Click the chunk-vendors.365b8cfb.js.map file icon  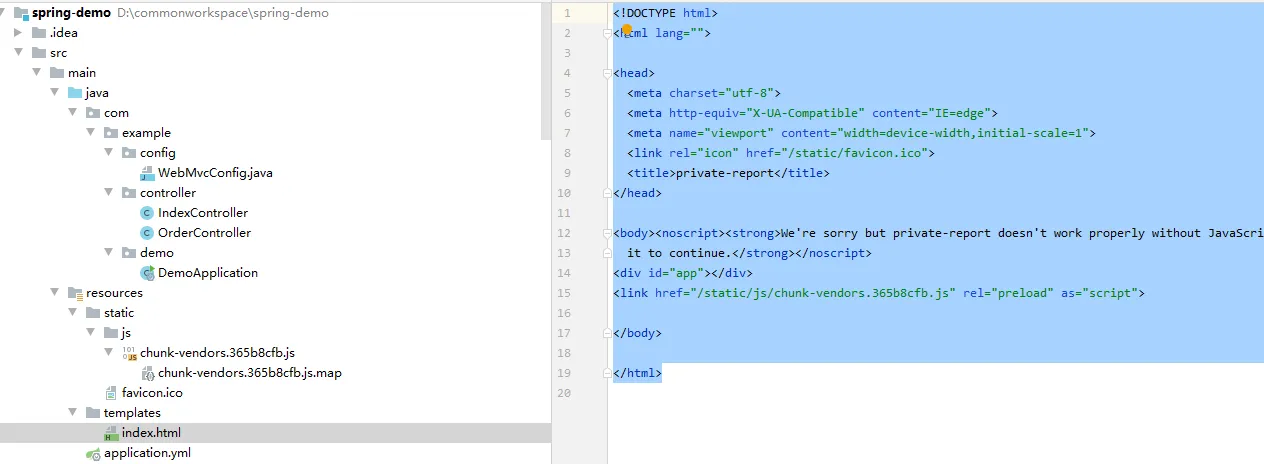tap(148, 373)
